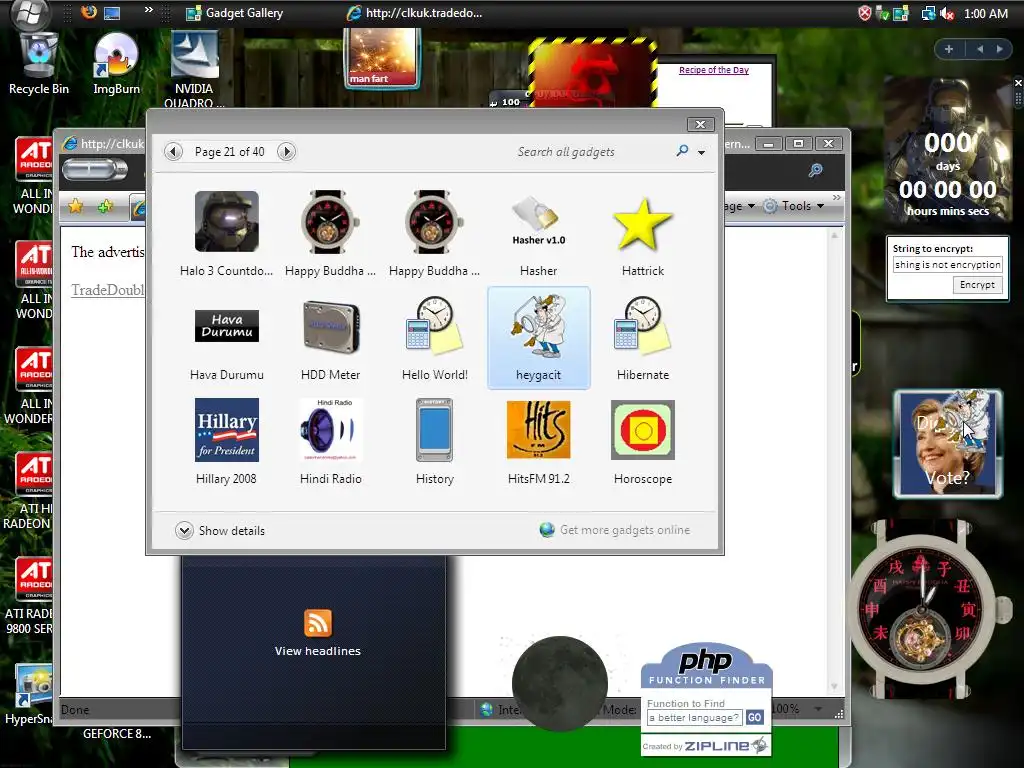Image resolution: width=1024 pixels, height=768 pixels.
Task: Open the NVIDIA QUADRO desktop icon
Action: coord(194,69)
